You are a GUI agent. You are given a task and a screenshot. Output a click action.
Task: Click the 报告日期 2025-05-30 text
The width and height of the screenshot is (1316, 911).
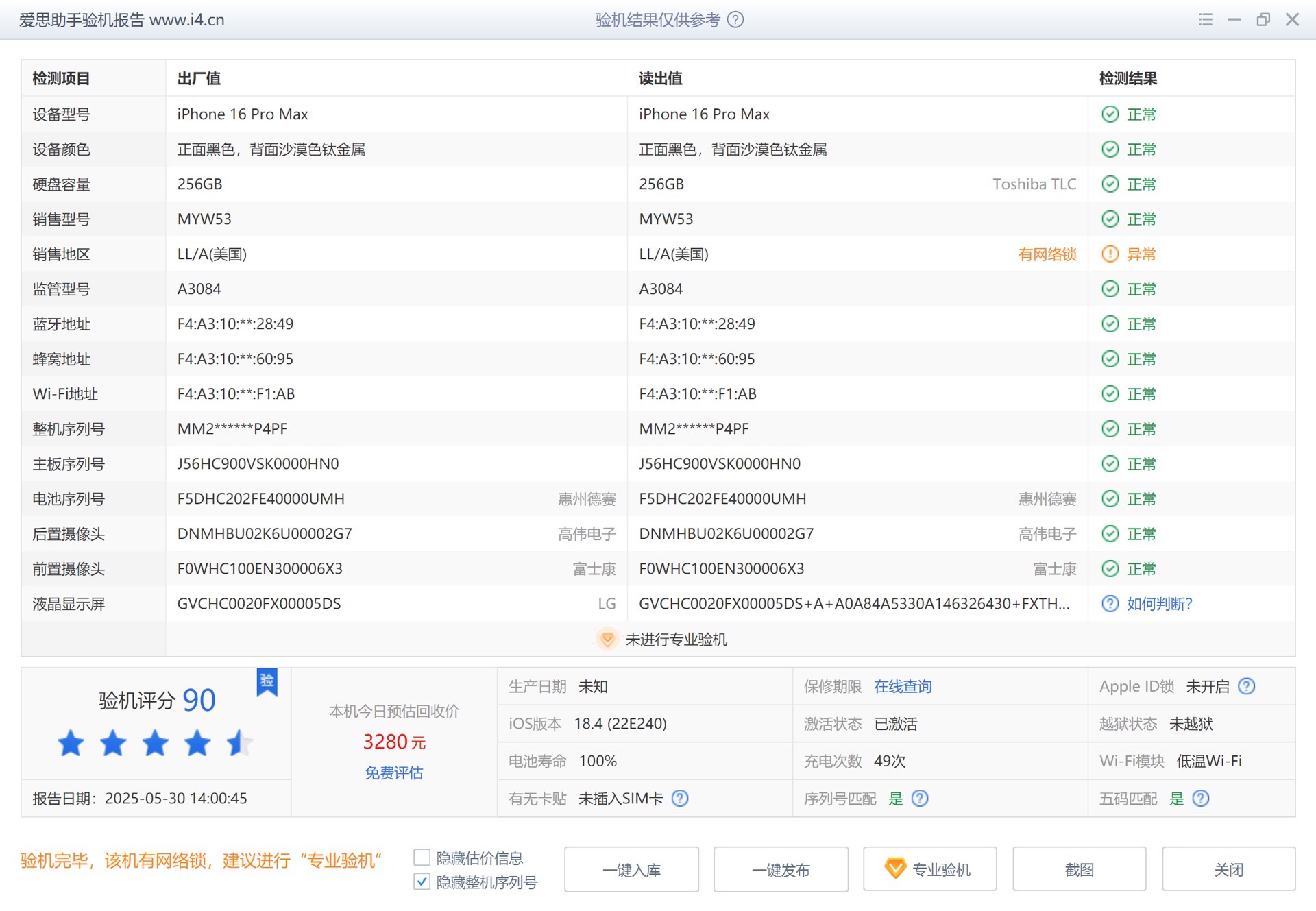140,799
